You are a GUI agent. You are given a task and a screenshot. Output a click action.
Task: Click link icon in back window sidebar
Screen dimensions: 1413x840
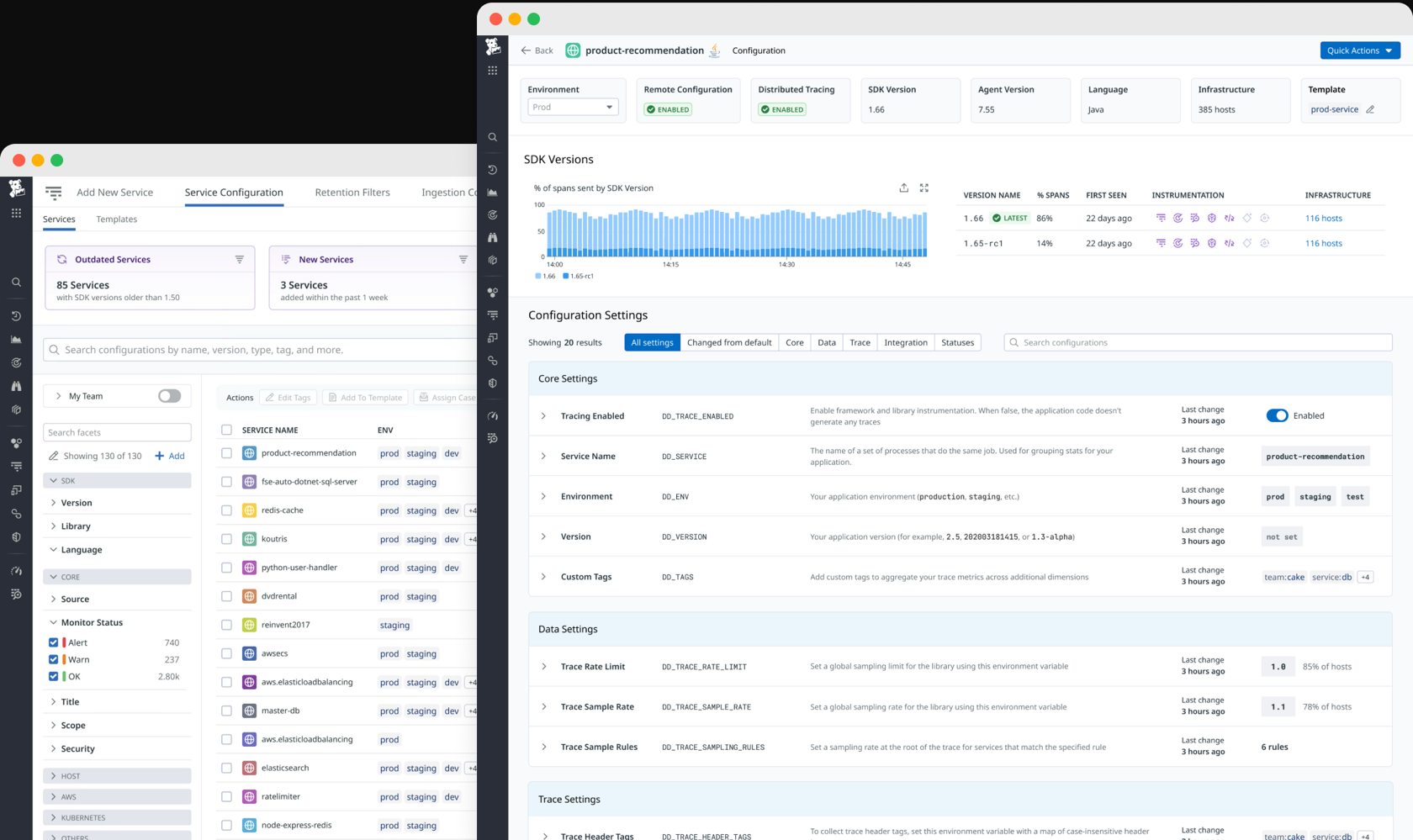point(16,513)
